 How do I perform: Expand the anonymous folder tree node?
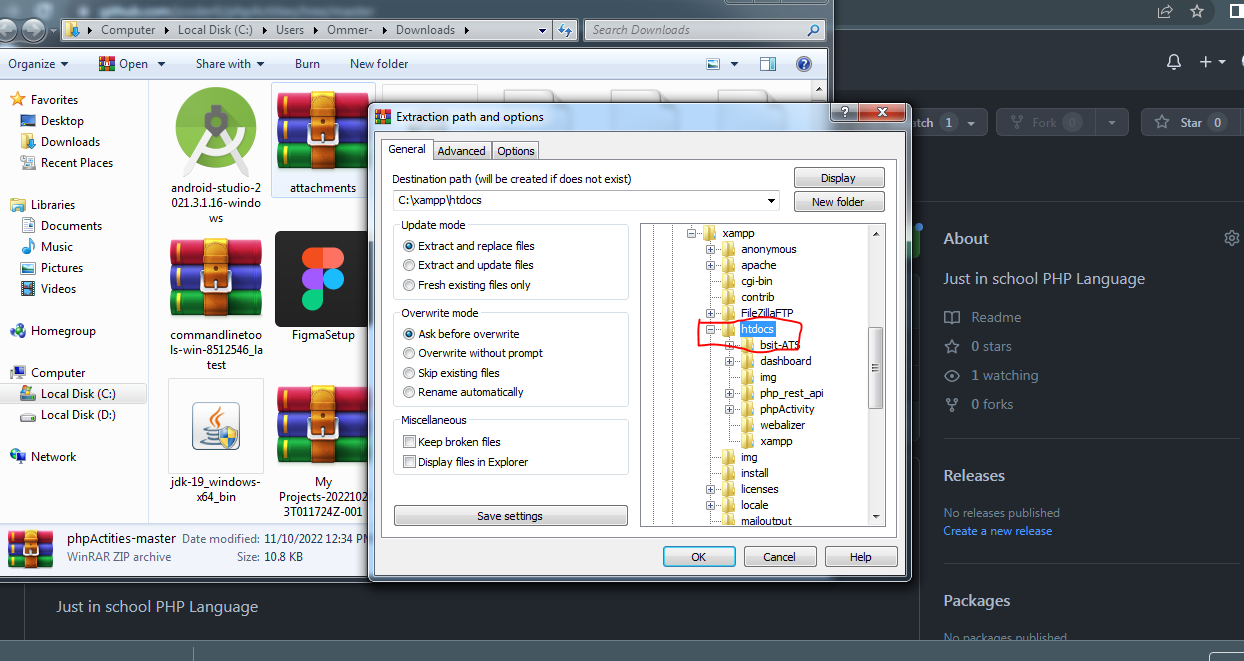tap(710, 249)
